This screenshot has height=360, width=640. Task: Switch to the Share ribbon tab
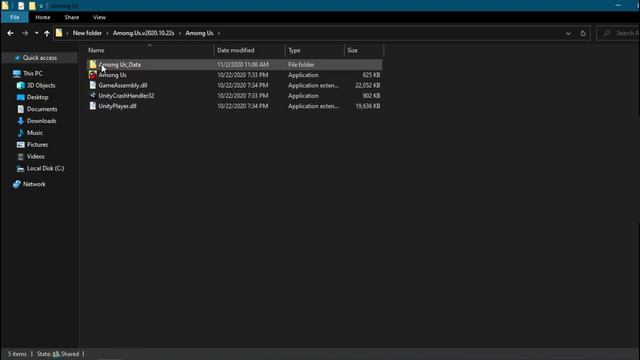[x=71, y=17]
